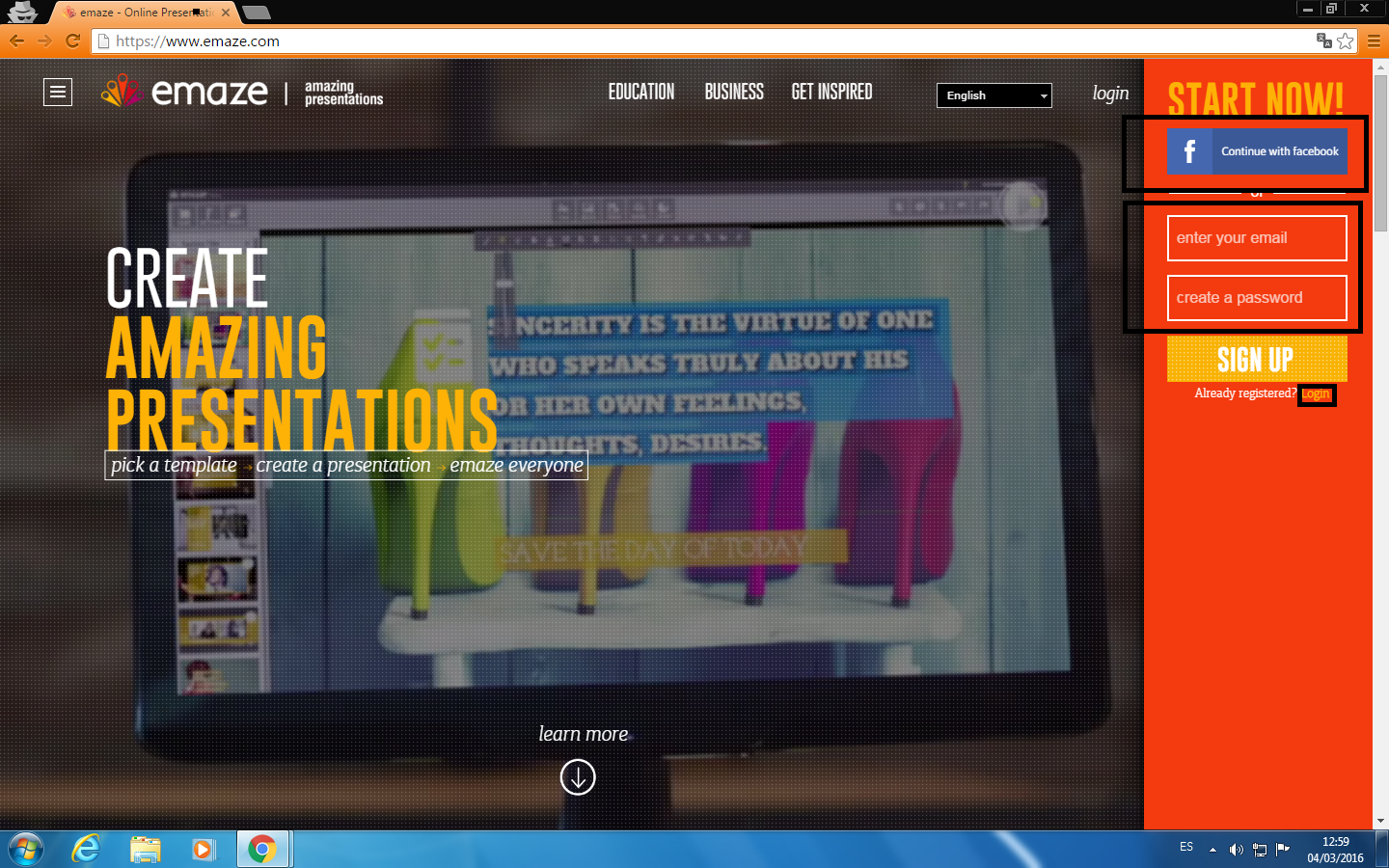Click the learn more down-arrow circle
This screenshot has height=868, width=1389.
tap(578, 776)
